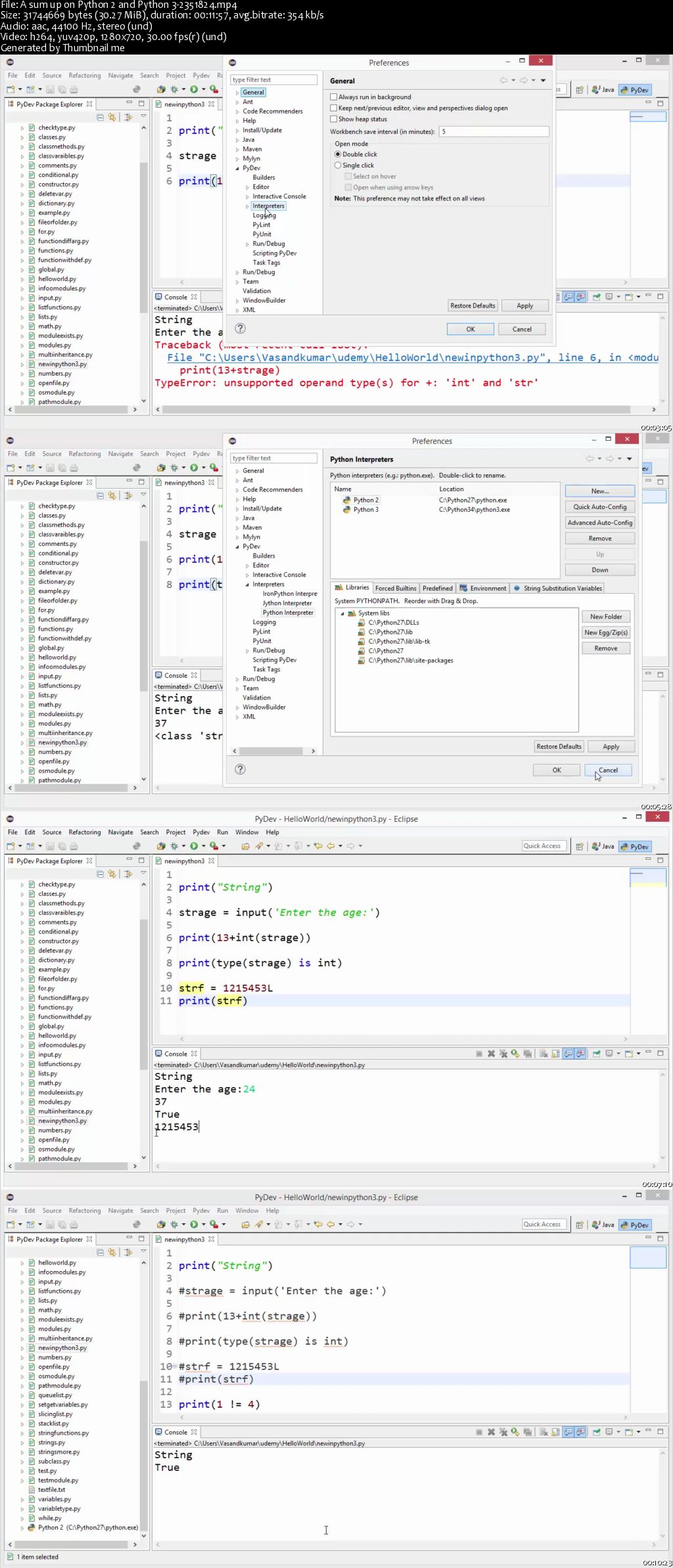
Task: Click External Tools icon in 1215453L code window
Action: pos(214,846)
